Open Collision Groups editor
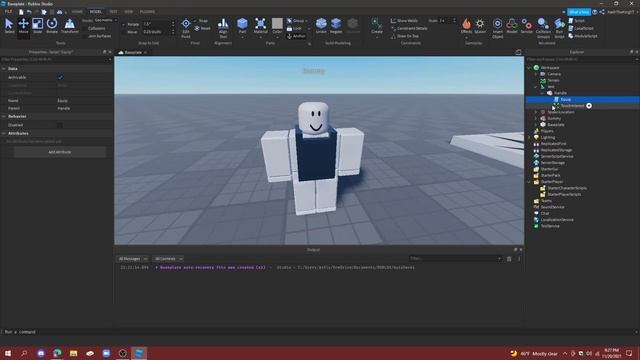Viewport: 640px width, 360px height. click(x=543, y=28)
